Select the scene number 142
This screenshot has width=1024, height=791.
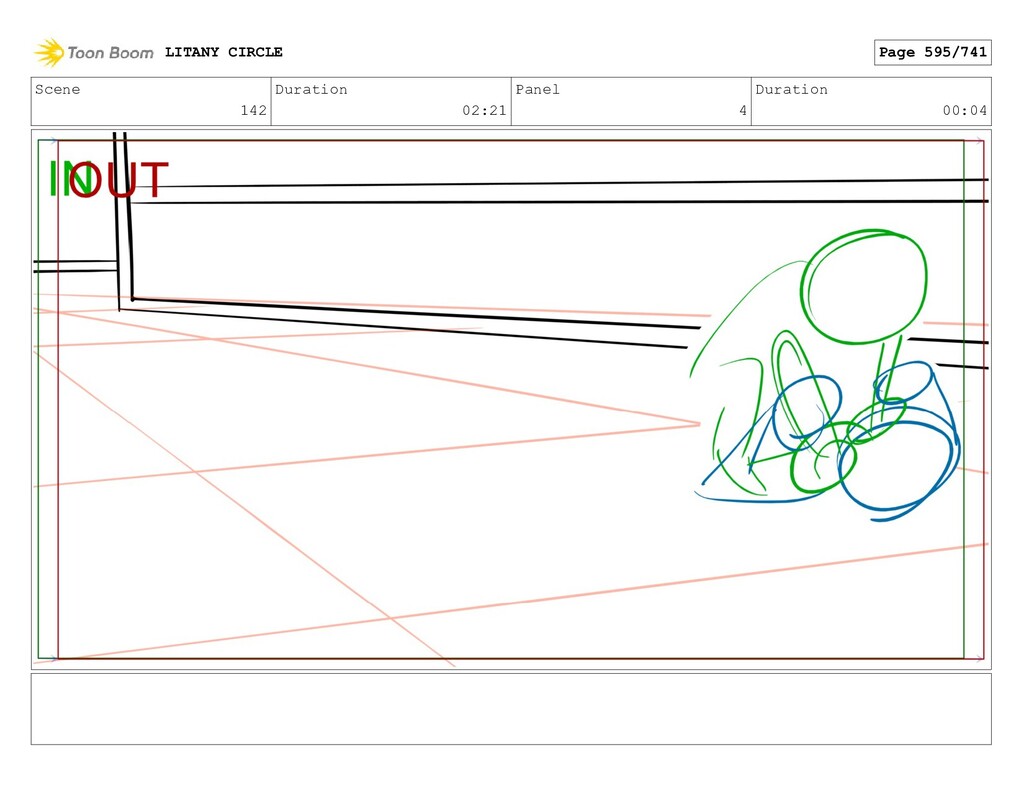coord(253,110)
